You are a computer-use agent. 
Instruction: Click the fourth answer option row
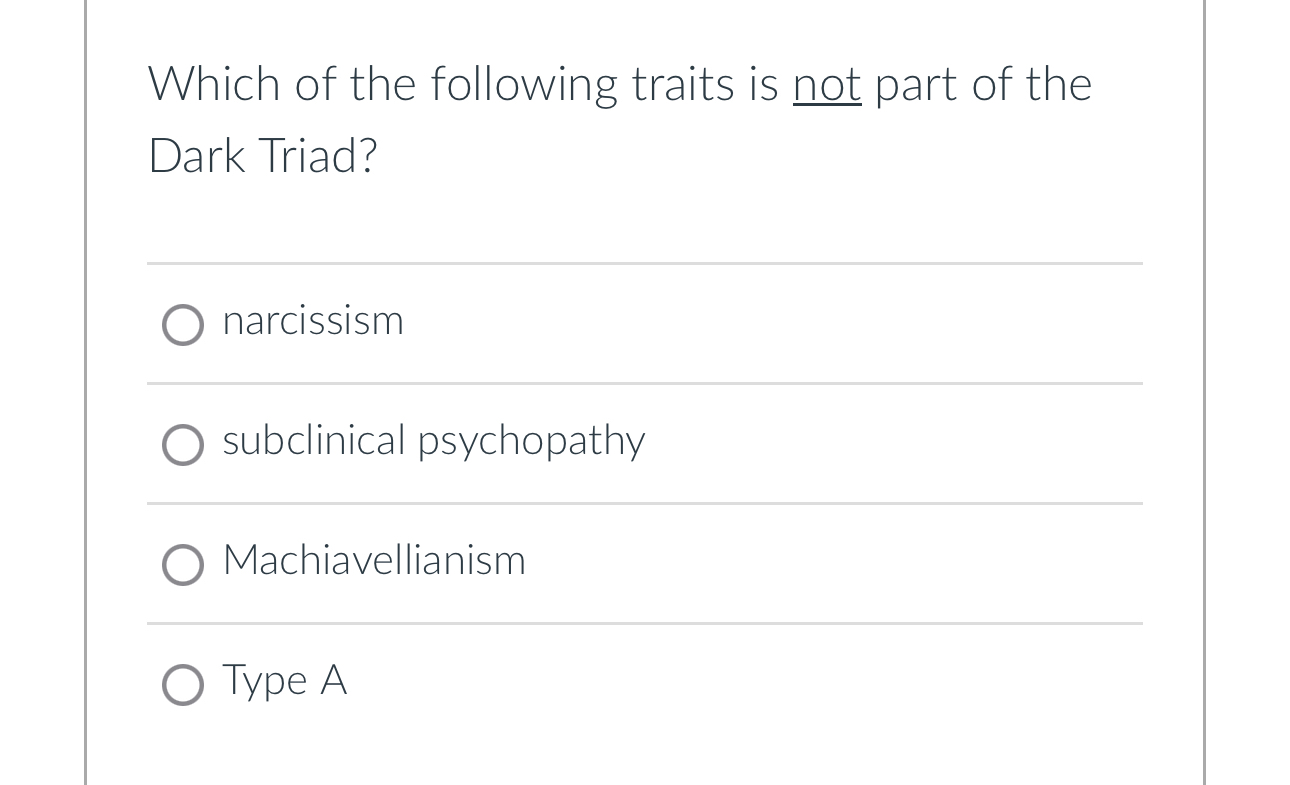click(x=645, y=683)
